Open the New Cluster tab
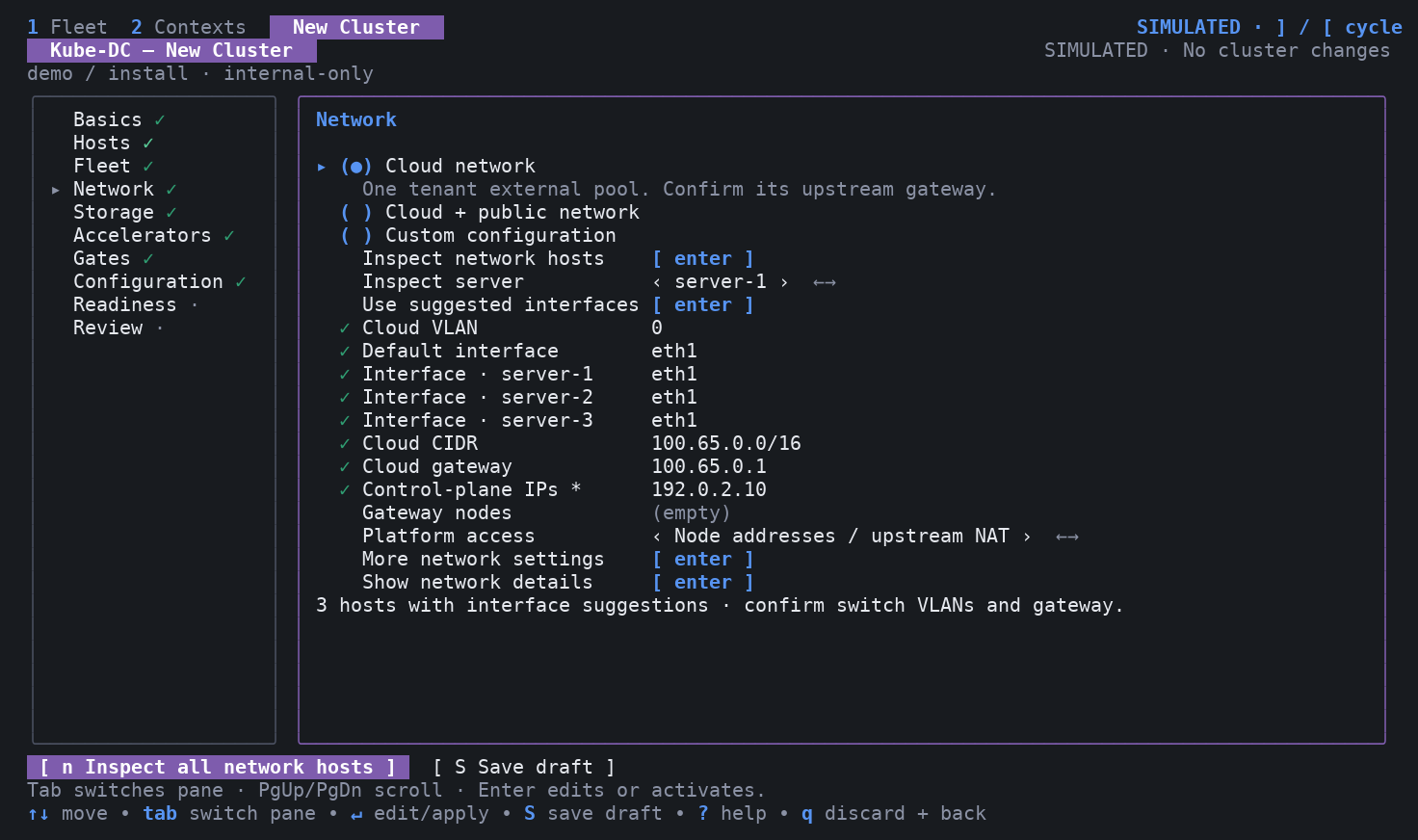 pyautogui.click(x=356, y=27)
